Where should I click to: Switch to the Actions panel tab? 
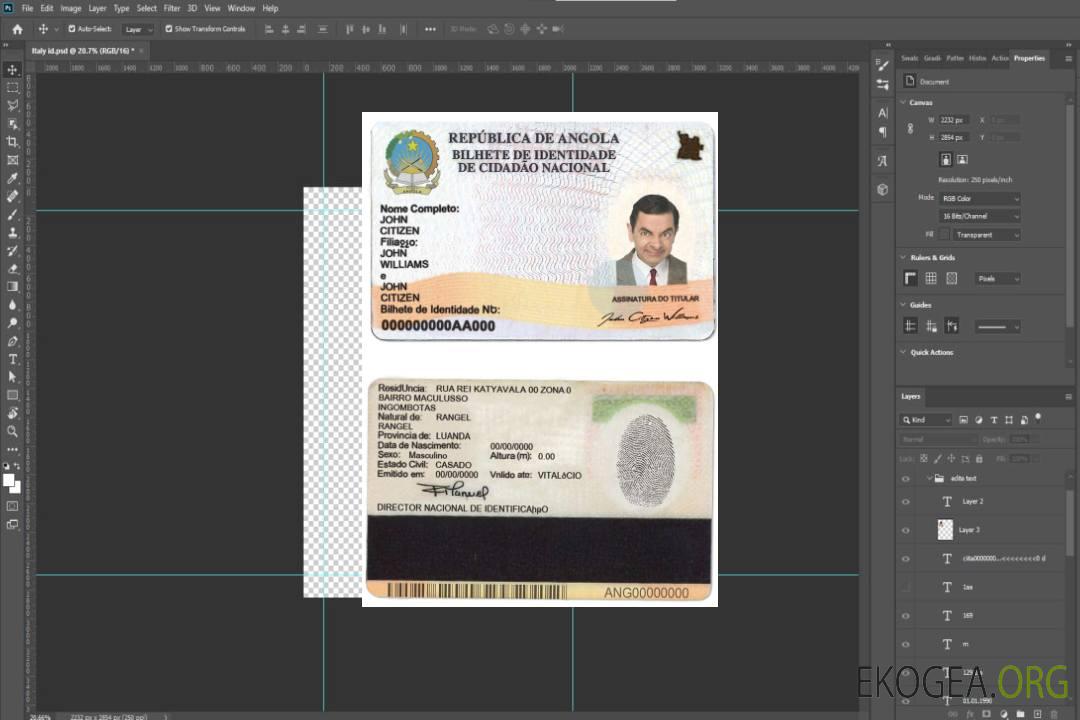[999, 59]
